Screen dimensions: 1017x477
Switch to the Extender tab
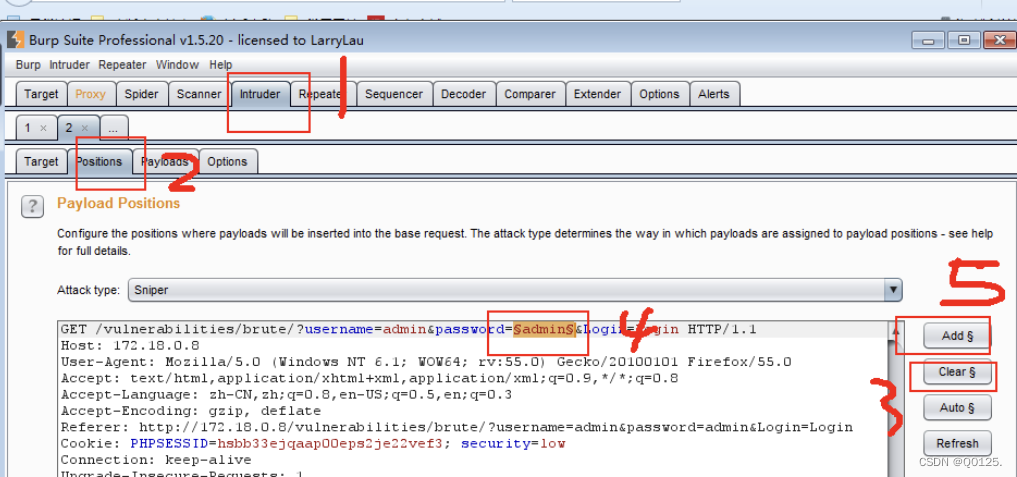click(x=597, y=94)
